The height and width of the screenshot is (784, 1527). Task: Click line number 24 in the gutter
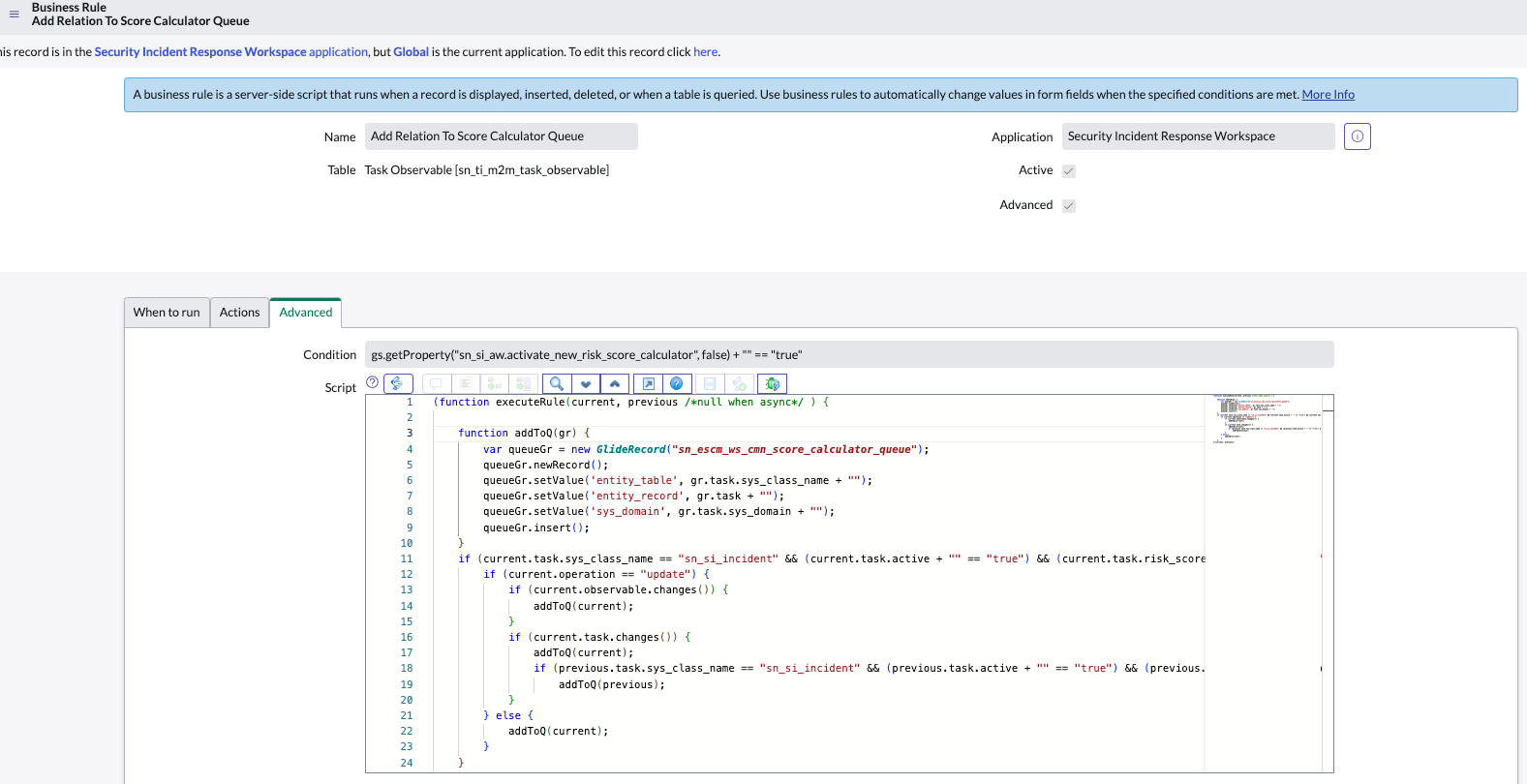(x=407, y=763)
